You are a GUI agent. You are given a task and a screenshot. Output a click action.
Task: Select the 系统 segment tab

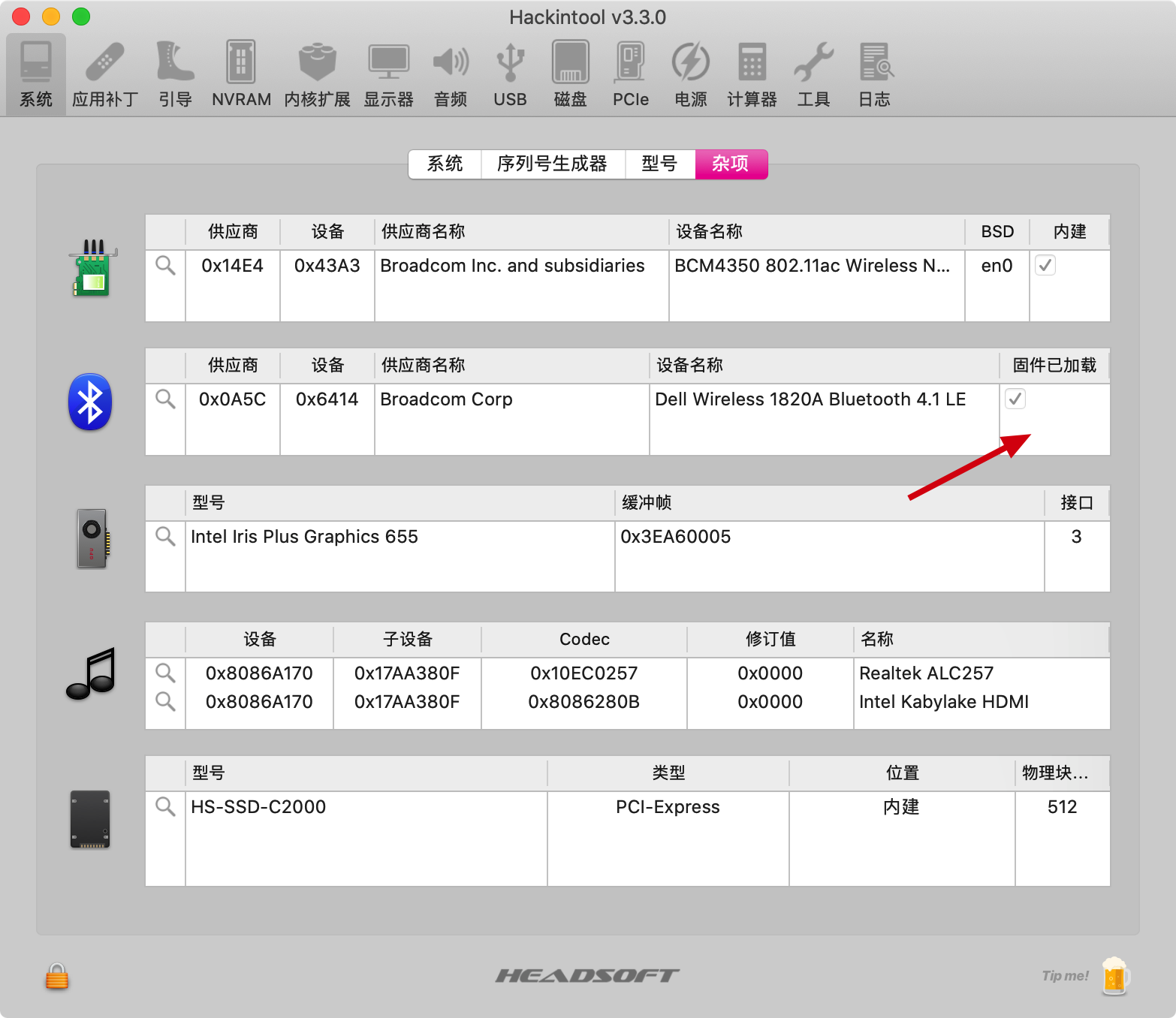coord(445,164)
